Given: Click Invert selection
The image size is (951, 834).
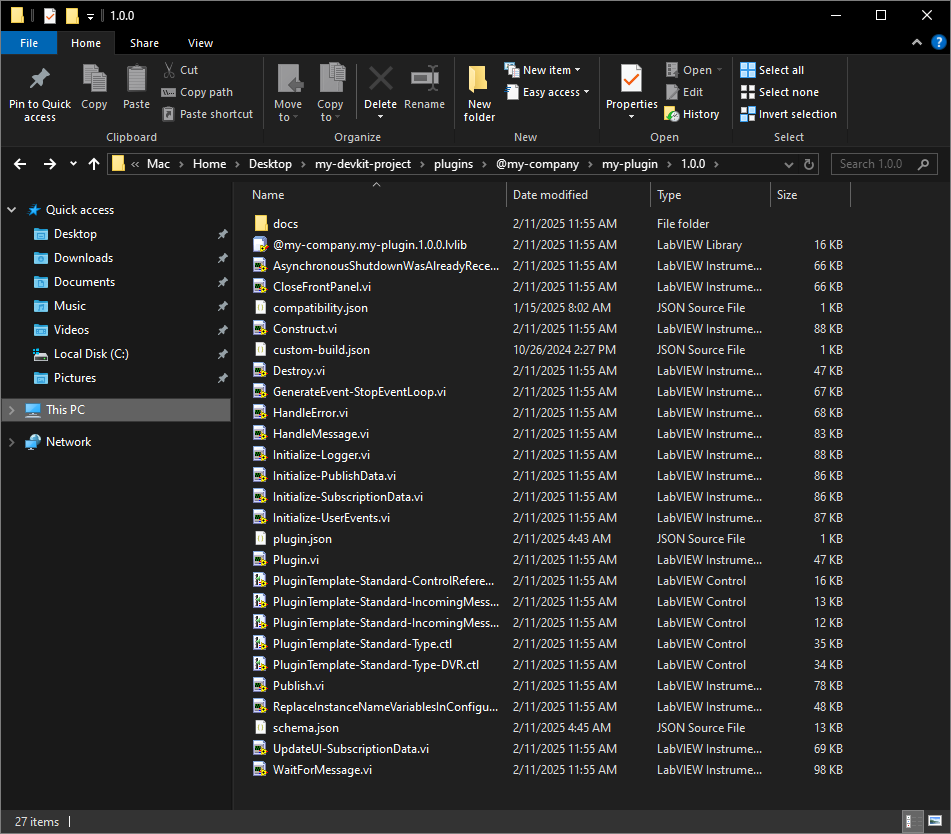Looking at the screenshot, I should (789, 113).
